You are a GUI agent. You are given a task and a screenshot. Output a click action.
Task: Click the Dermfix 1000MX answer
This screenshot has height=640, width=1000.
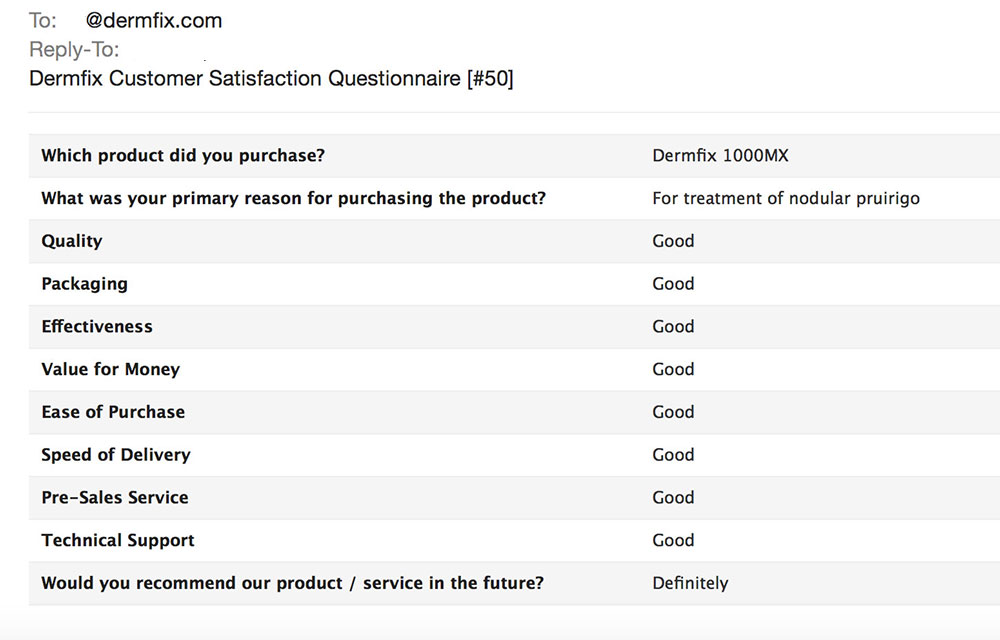pyautogui.click(x=720, y=156)
